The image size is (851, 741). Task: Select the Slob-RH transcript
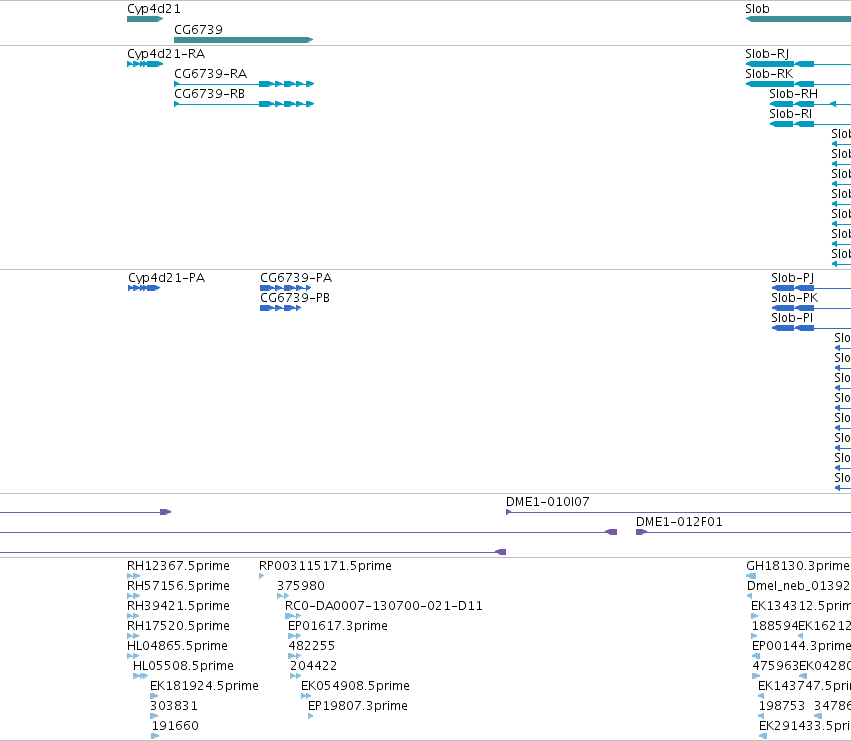(793, 94)
